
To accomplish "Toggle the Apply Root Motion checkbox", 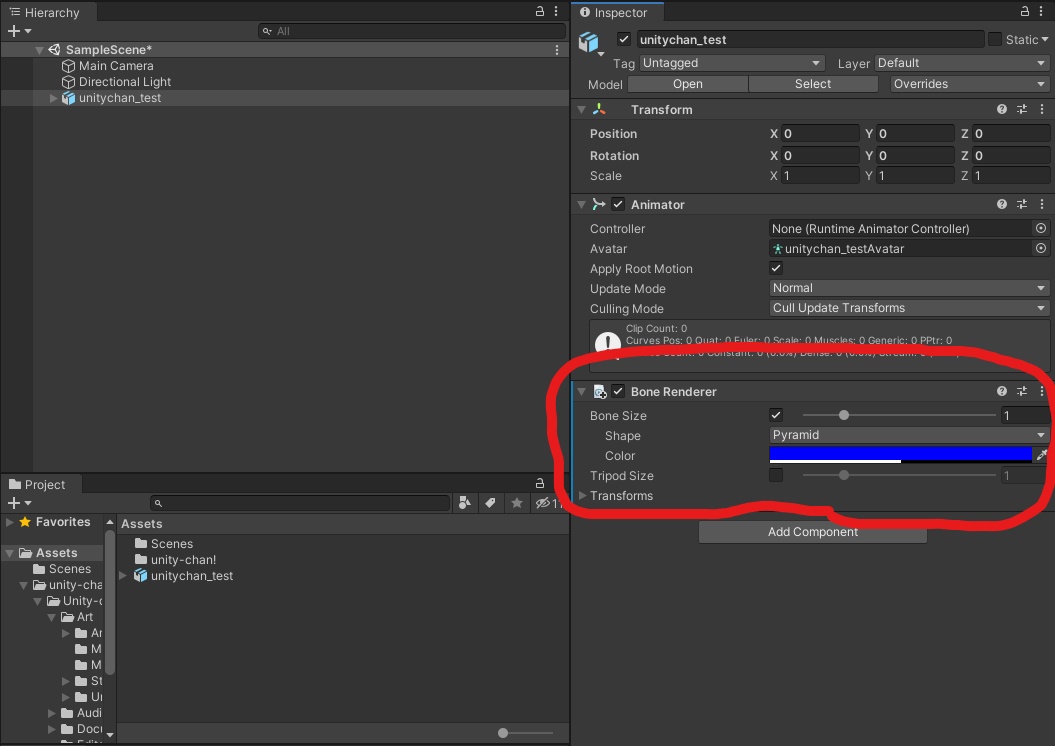I will click(x=775, y=268).
